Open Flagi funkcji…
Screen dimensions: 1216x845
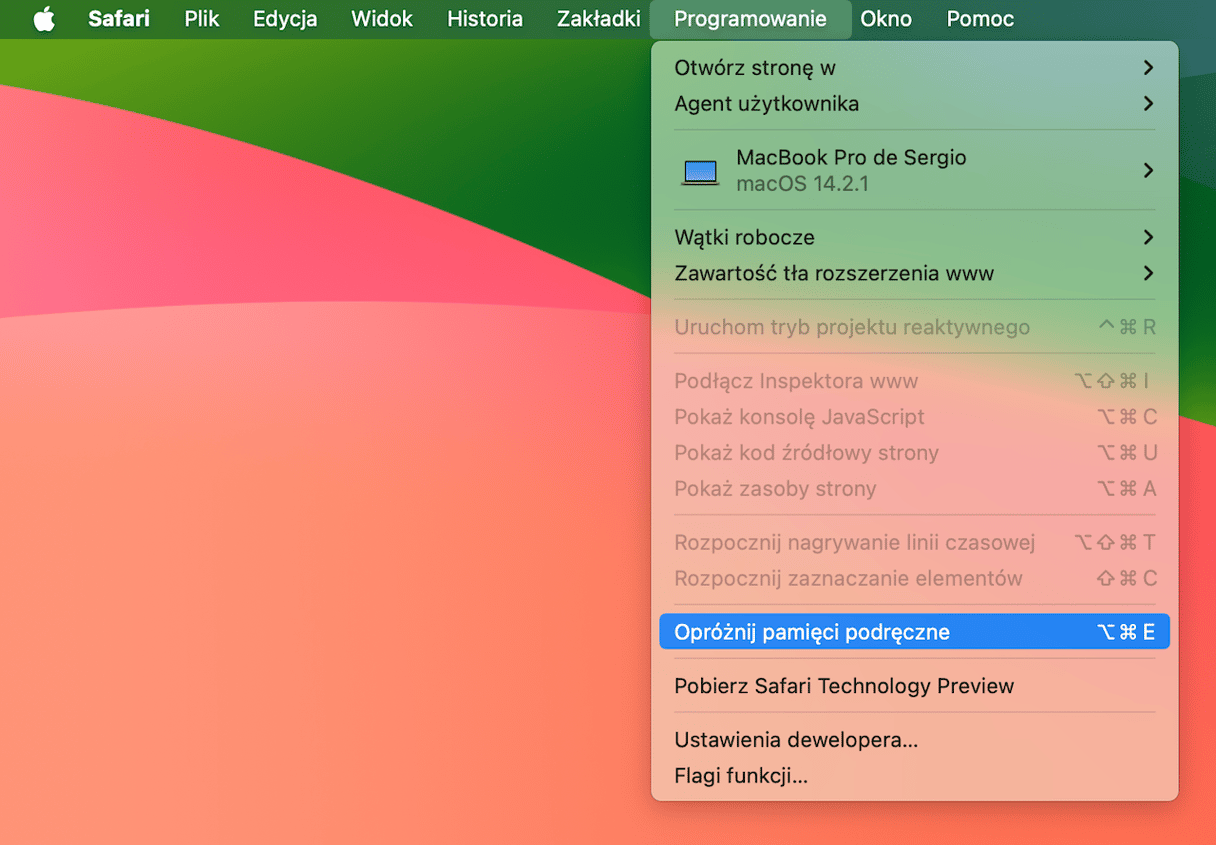pos(914,776)
